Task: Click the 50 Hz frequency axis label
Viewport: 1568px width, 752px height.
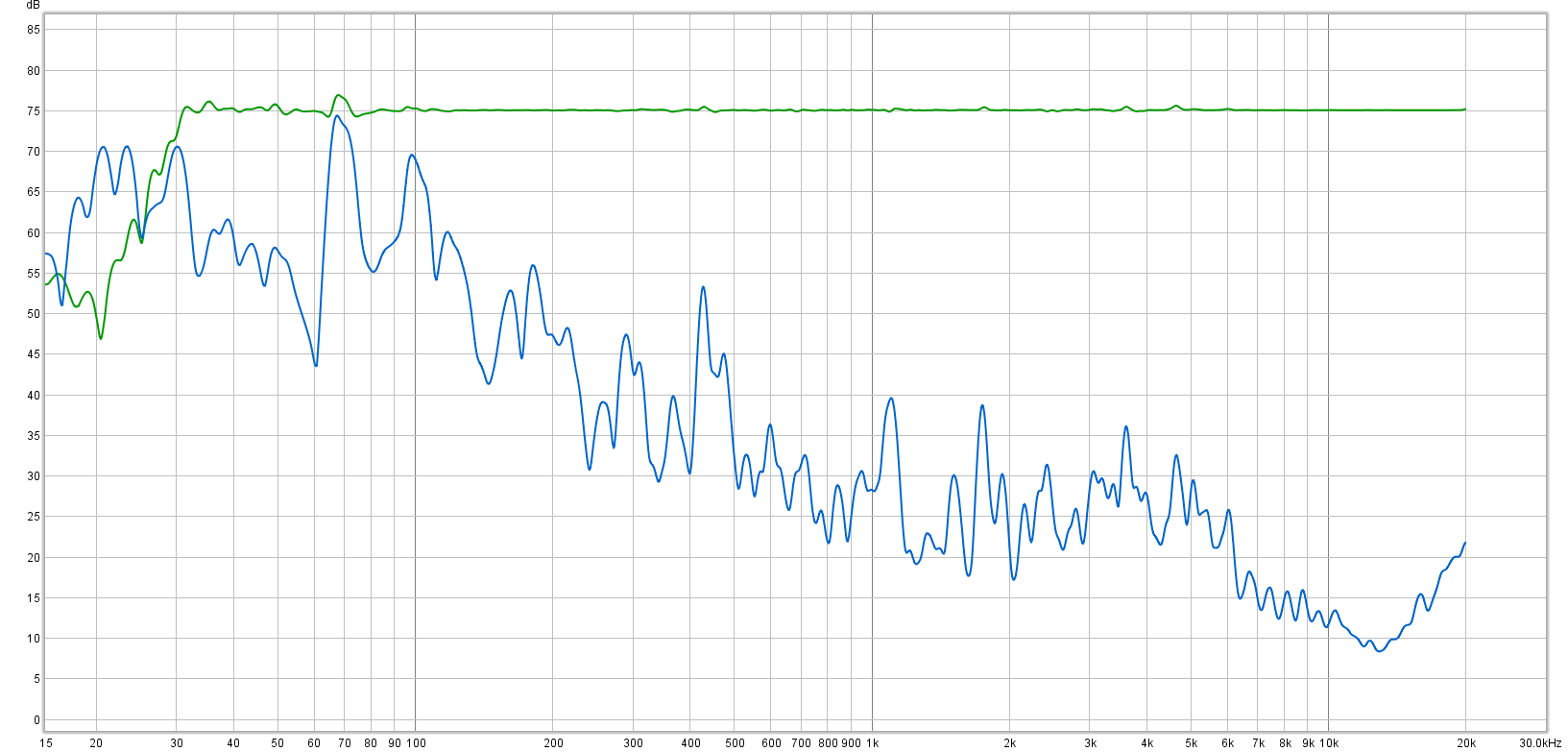Action: click(x=277, y=743)
